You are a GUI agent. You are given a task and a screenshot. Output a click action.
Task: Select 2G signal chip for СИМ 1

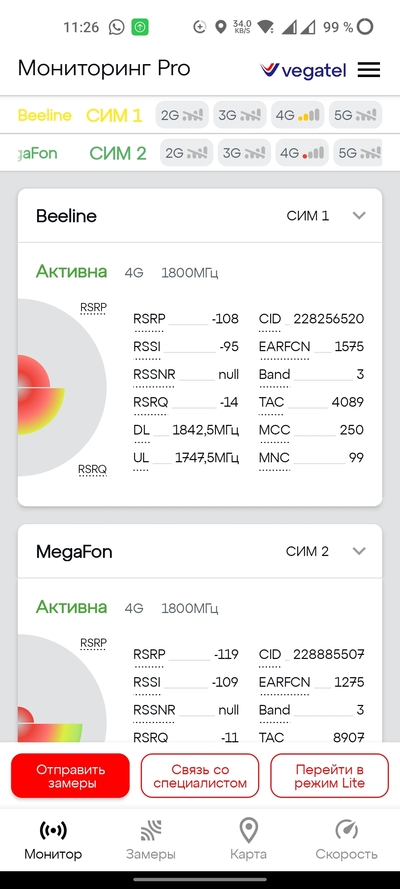(182, 116)
